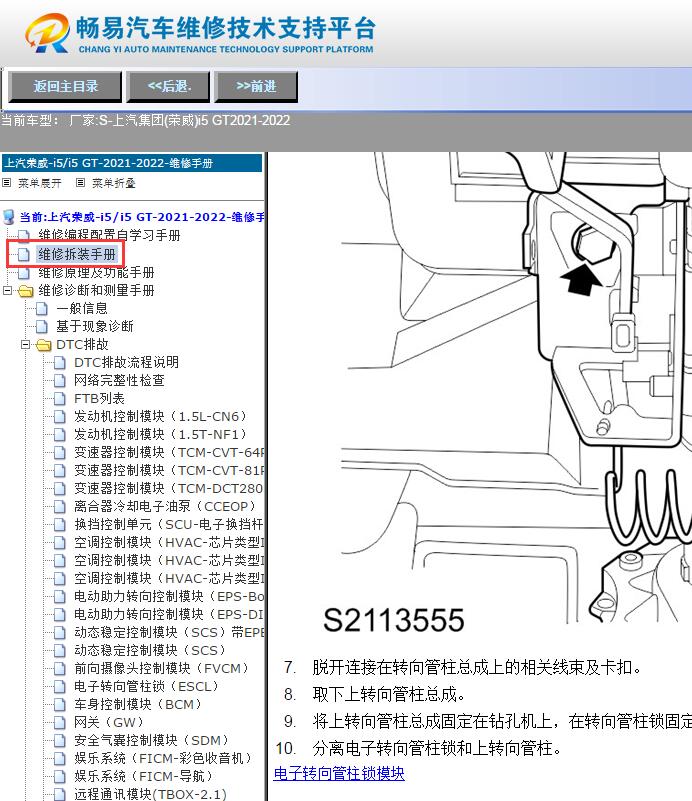Select the DTC排故 tree node
This screenshot has width=692, height=801.
pos(82,344)
